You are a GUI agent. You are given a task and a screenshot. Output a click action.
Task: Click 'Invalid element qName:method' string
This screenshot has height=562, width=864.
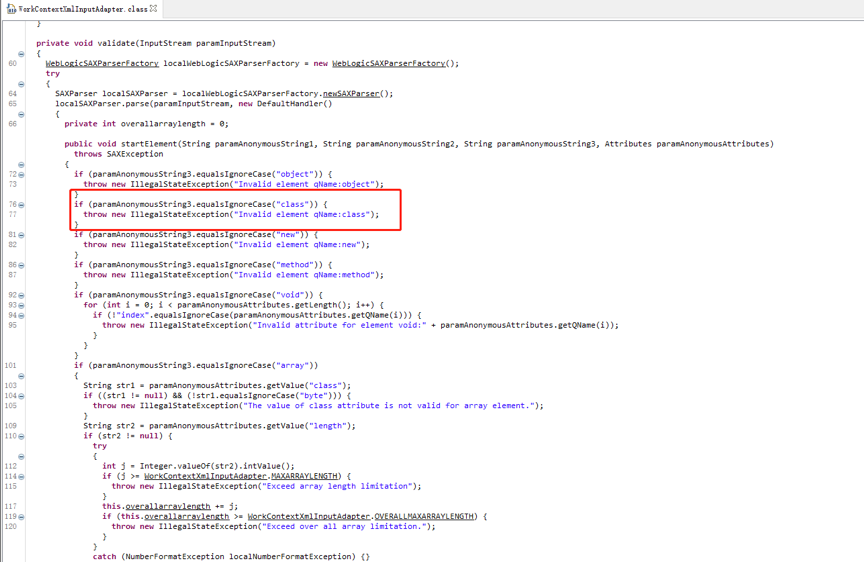(306, 275)
